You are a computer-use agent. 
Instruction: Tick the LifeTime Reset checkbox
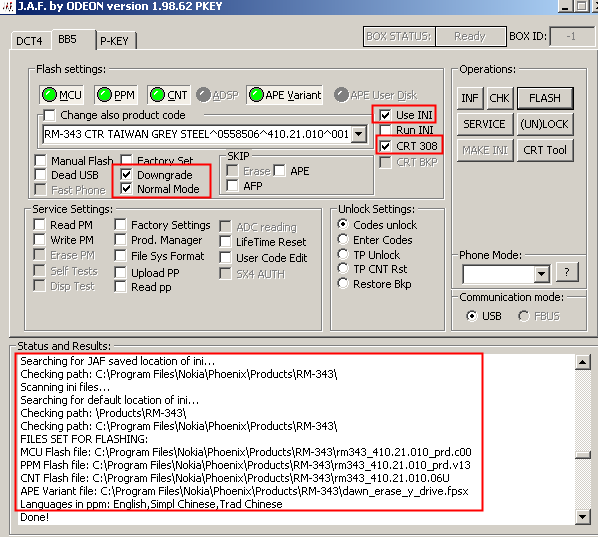coord(225,241)
